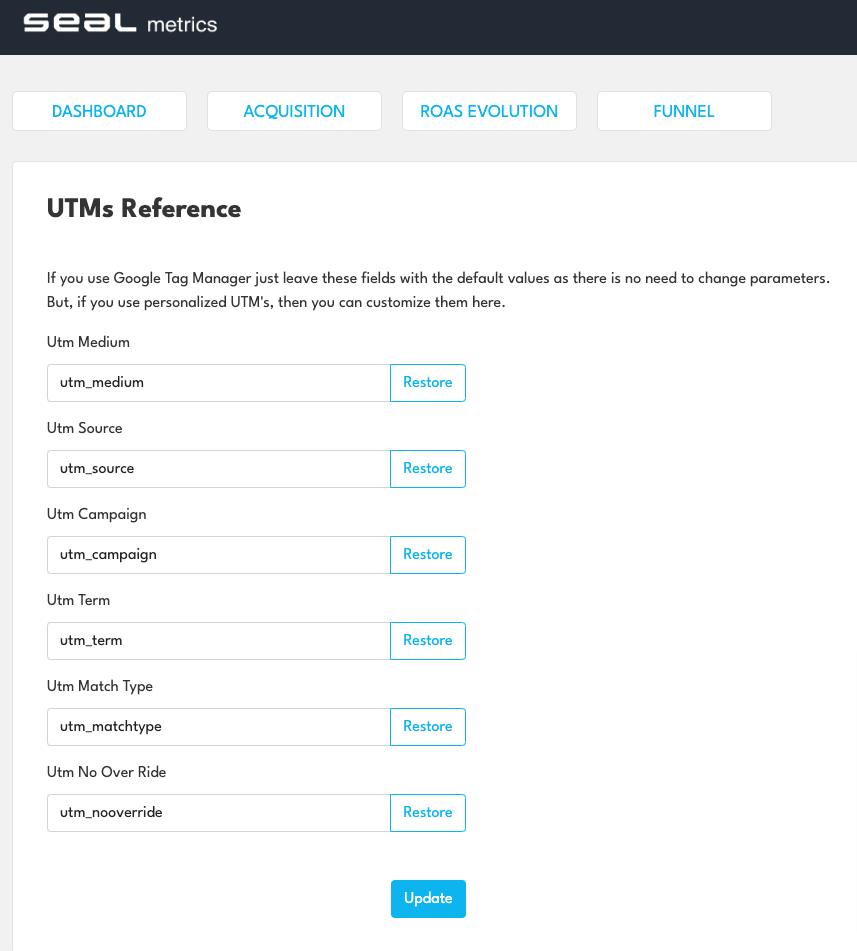Viewport: 857px width, 951px height.
Task: Restore the Utm Source default value
Action: click(x=427, y=469)
